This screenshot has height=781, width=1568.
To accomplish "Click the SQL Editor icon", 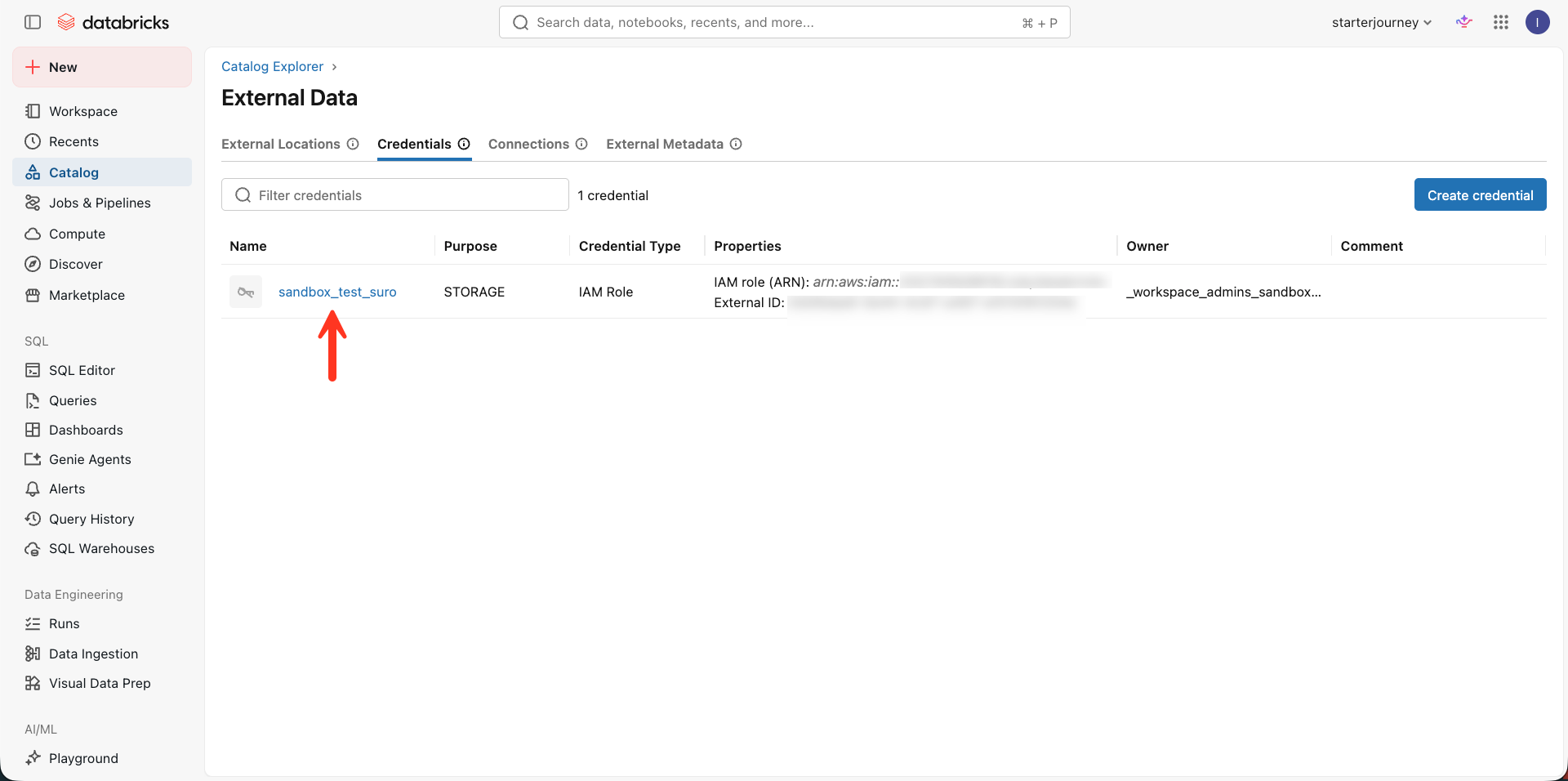I will [x=33, y=370].
